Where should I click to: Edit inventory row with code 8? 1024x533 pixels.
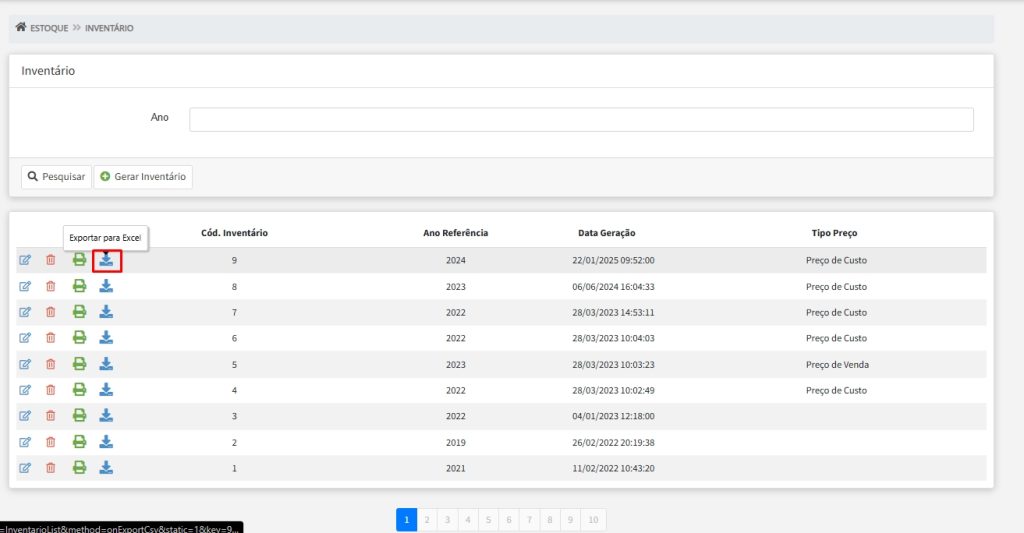[25, 286]
